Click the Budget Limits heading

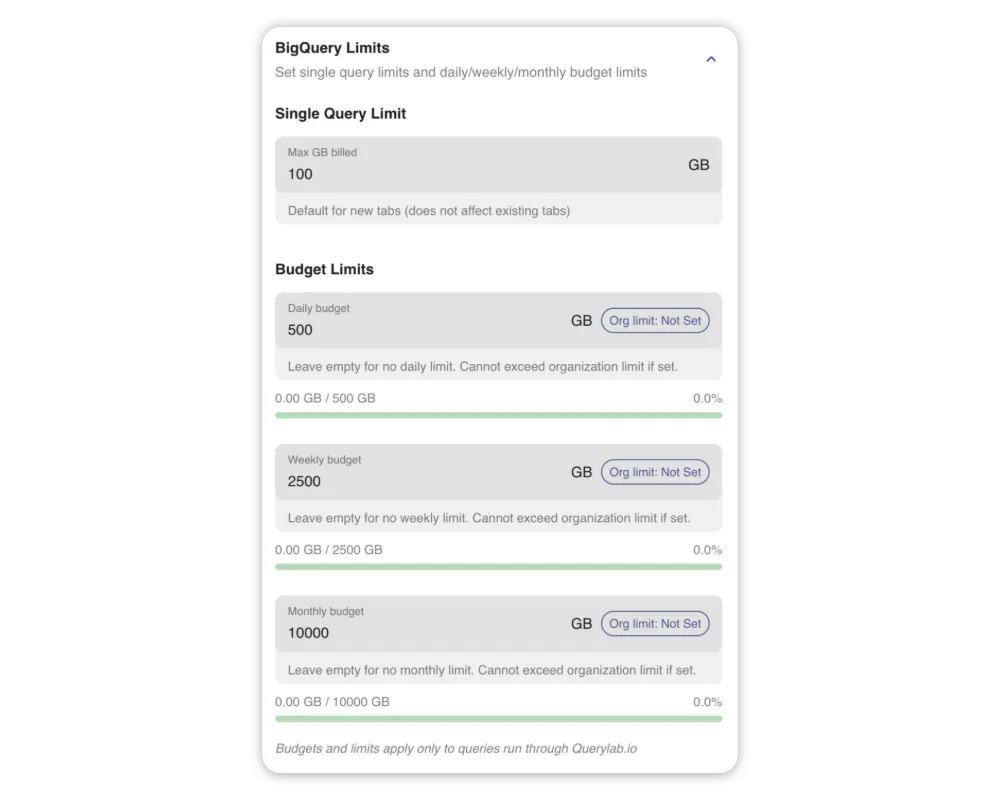[324, 269]
